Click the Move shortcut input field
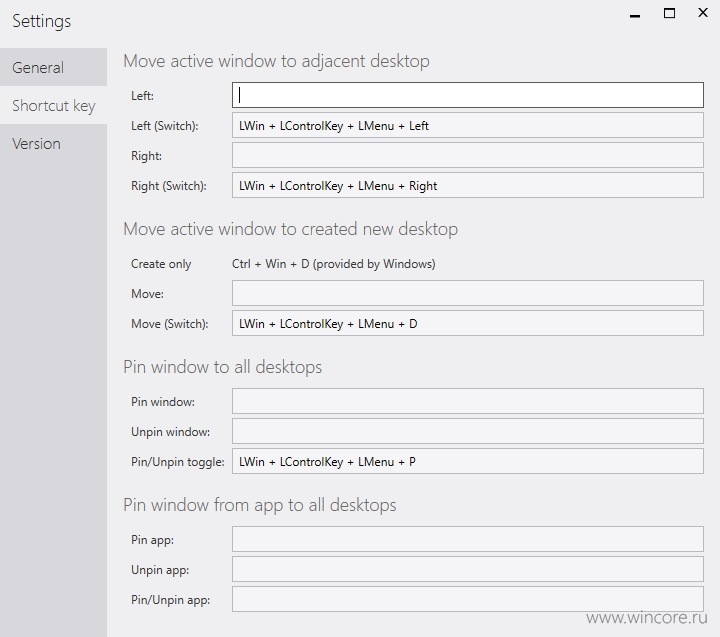 (467, 293)
